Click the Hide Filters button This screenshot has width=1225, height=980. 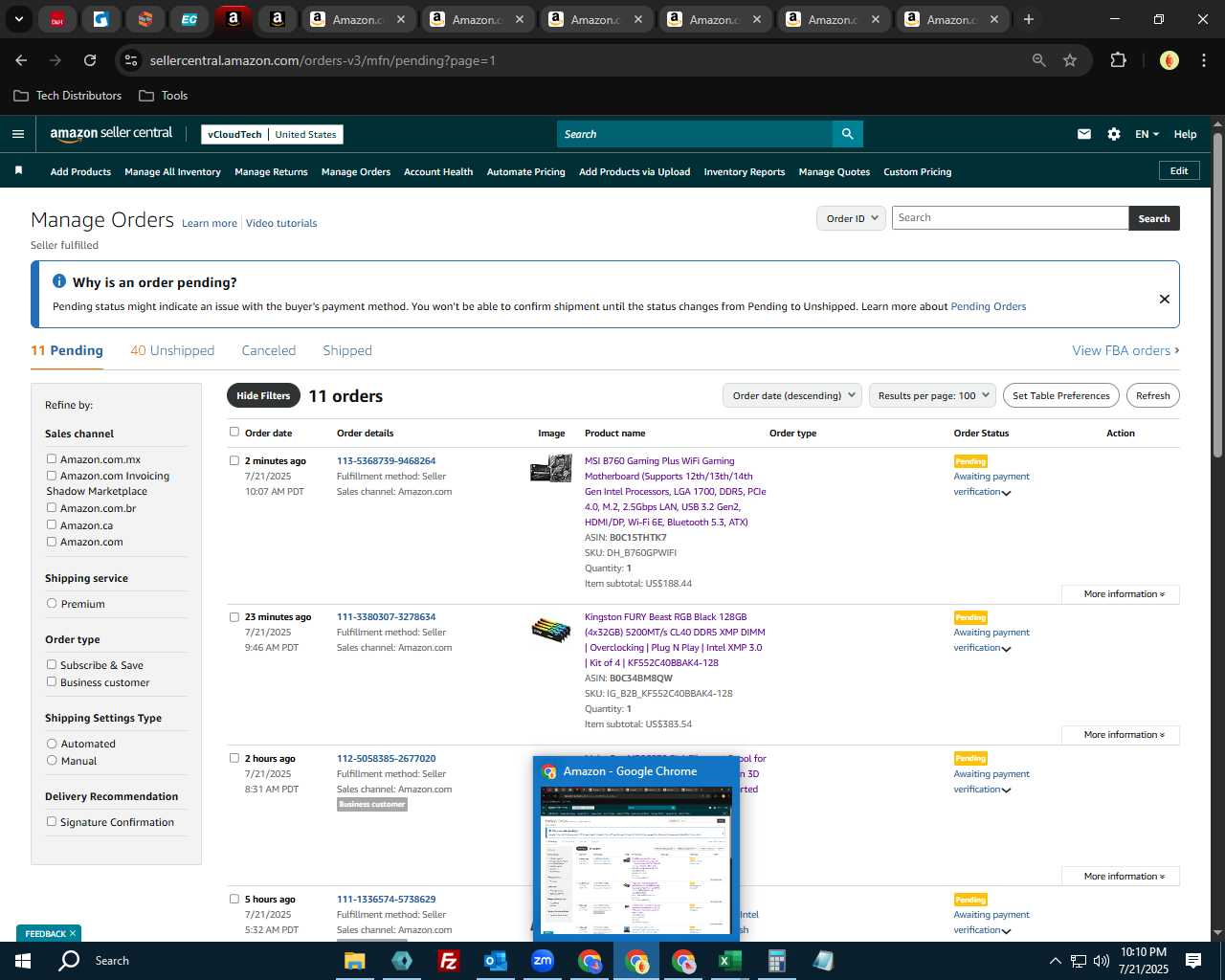tap(263, 395)
